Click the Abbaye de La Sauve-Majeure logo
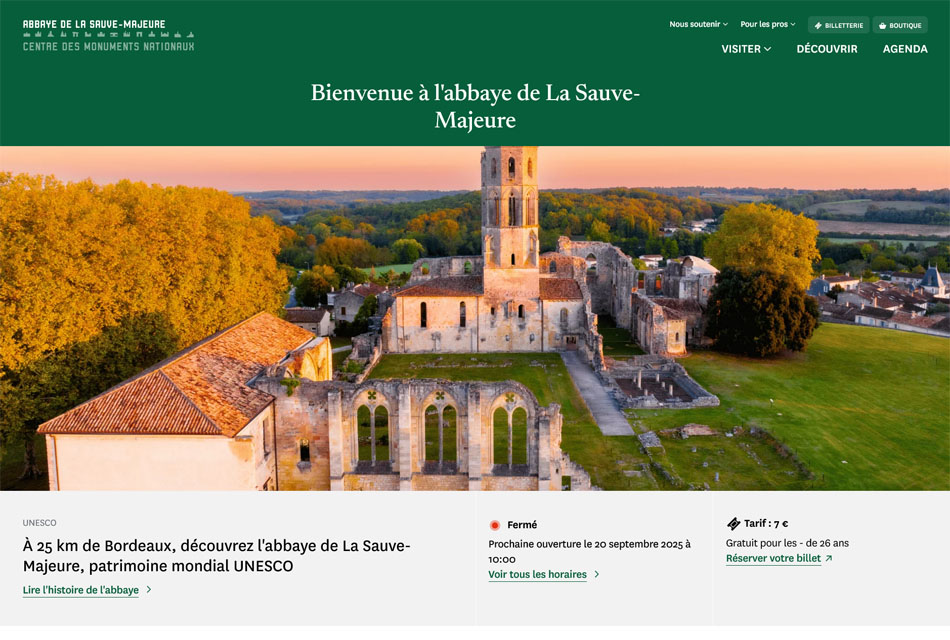Screen dimensions: 950x640 108,35
